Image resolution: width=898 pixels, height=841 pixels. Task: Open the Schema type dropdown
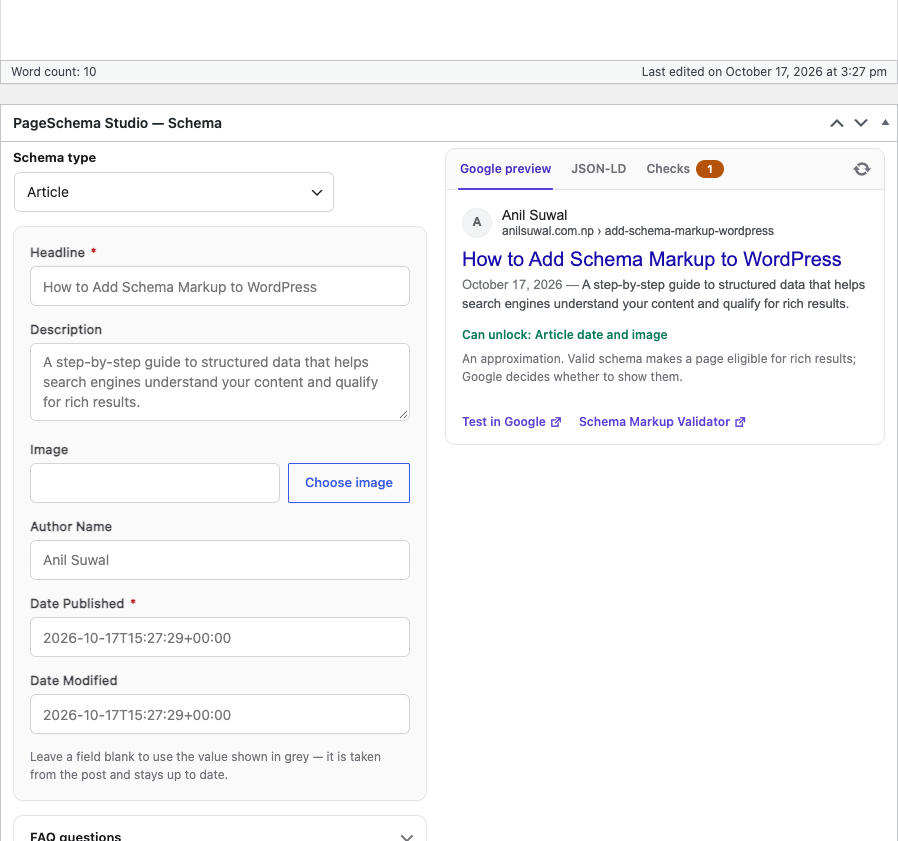coord(174,192)
